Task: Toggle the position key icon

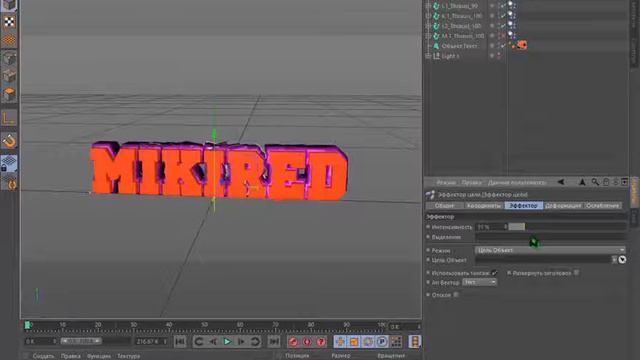Action: coord(340,341)
